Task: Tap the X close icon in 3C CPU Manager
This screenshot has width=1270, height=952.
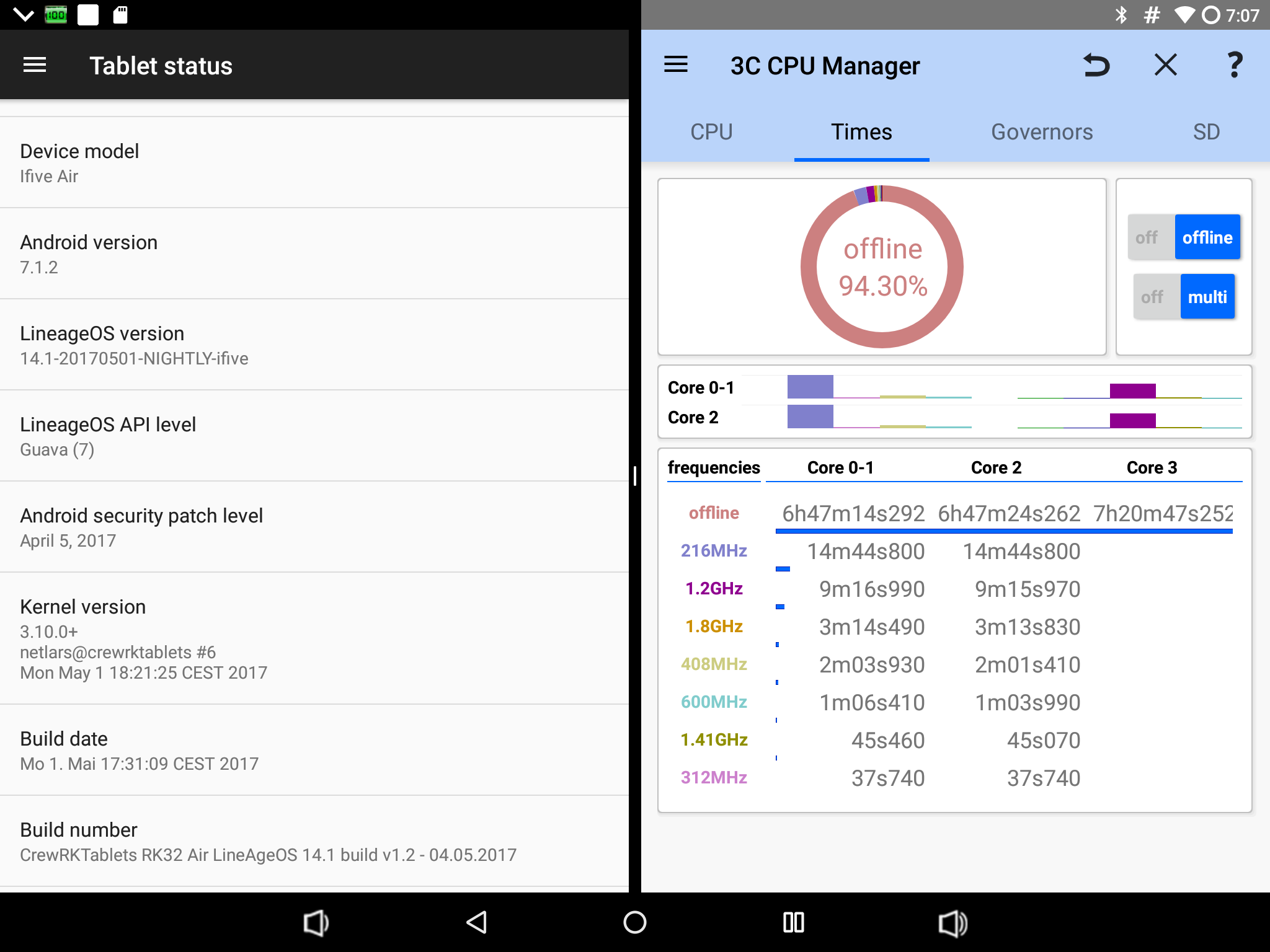Action: tap(1166, 65)
